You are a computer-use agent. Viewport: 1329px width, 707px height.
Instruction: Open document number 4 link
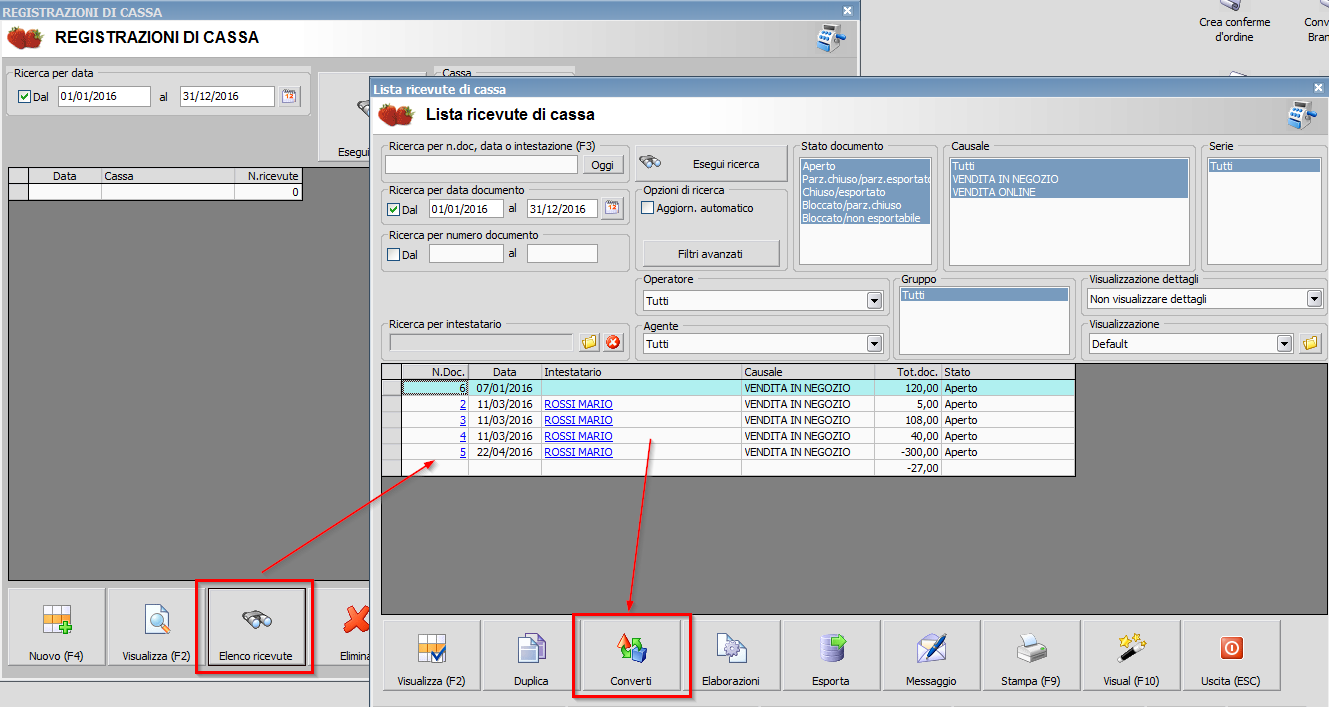(x=463, y=436)
